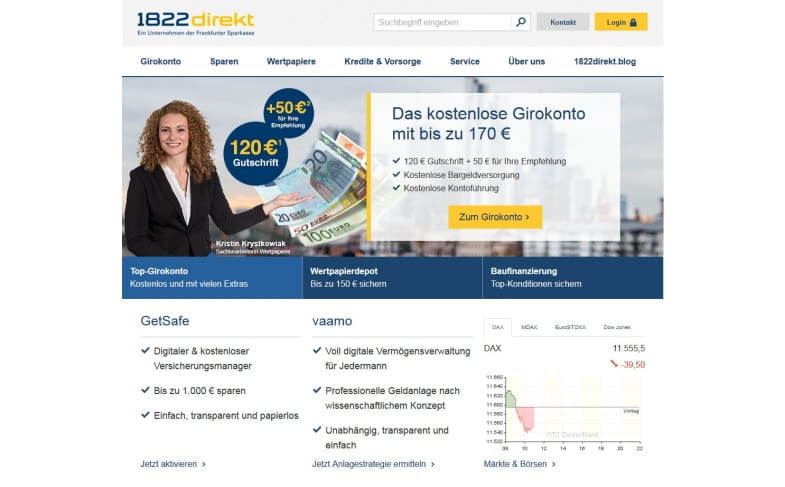Screen dimensions: 785x487
Task: Open the Märkte & Börsen link
Action: click(x=519, y=464)
